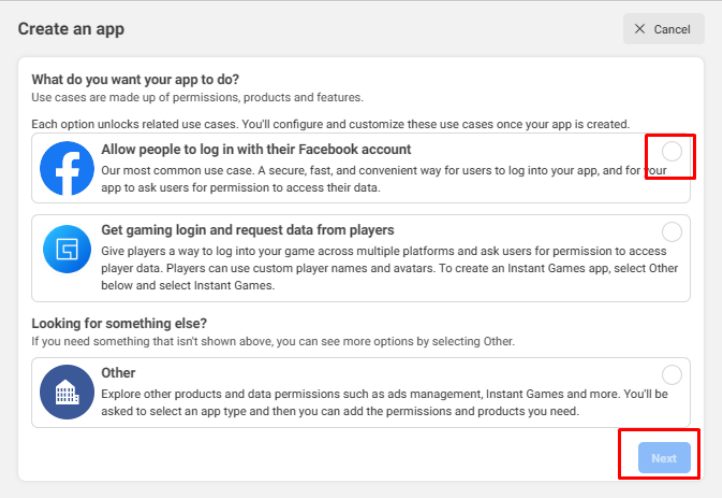Click the gaming login square icon
The height and width of the screenshot is (498, 722).
67,249
